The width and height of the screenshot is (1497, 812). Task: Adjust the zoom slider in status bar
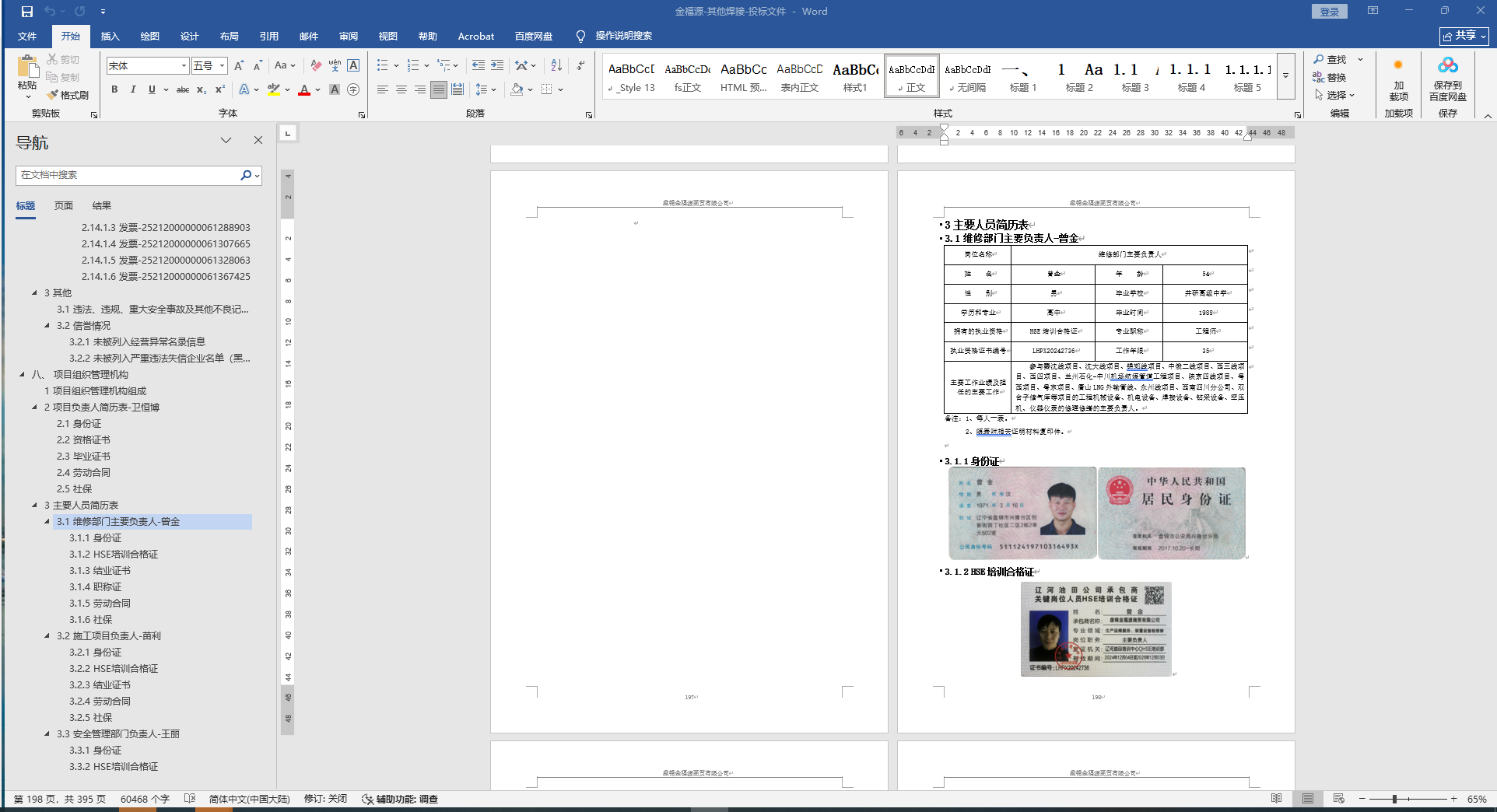(1394, 799)
